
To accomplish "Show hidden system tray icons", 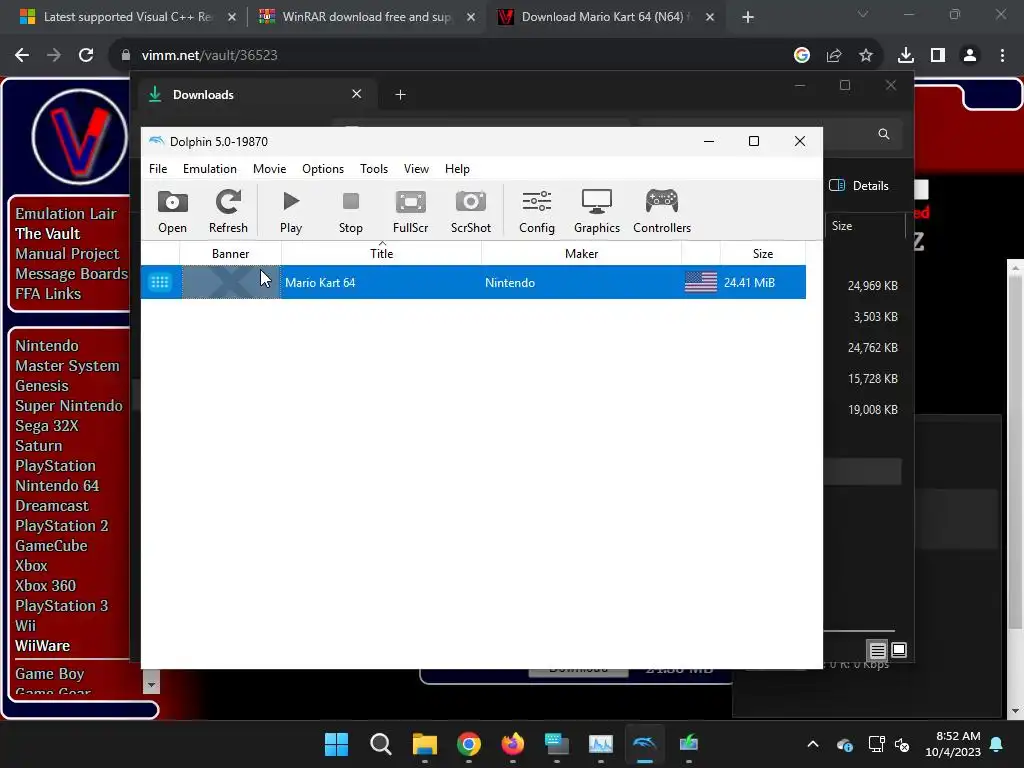I will (x=813, y=744).
